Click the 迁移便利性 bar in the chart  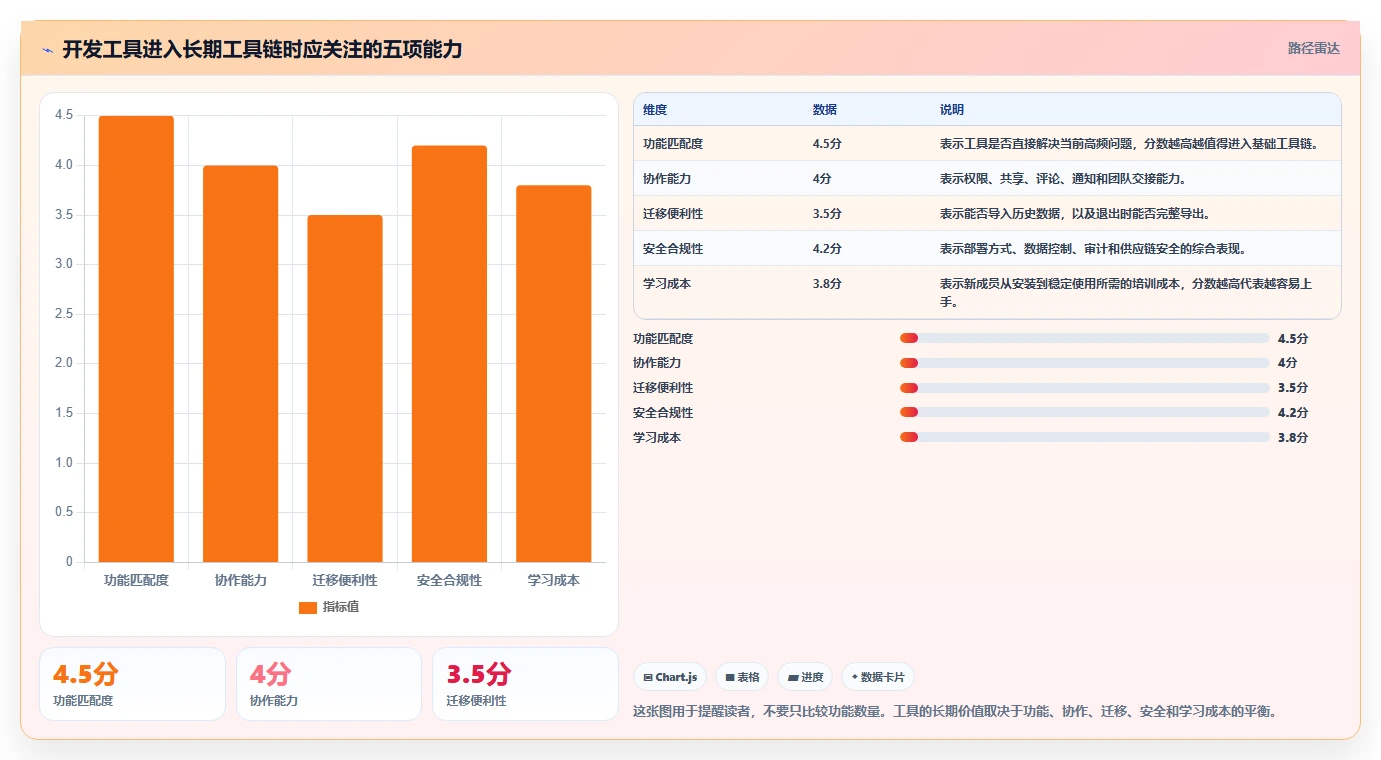pos(345,389)
